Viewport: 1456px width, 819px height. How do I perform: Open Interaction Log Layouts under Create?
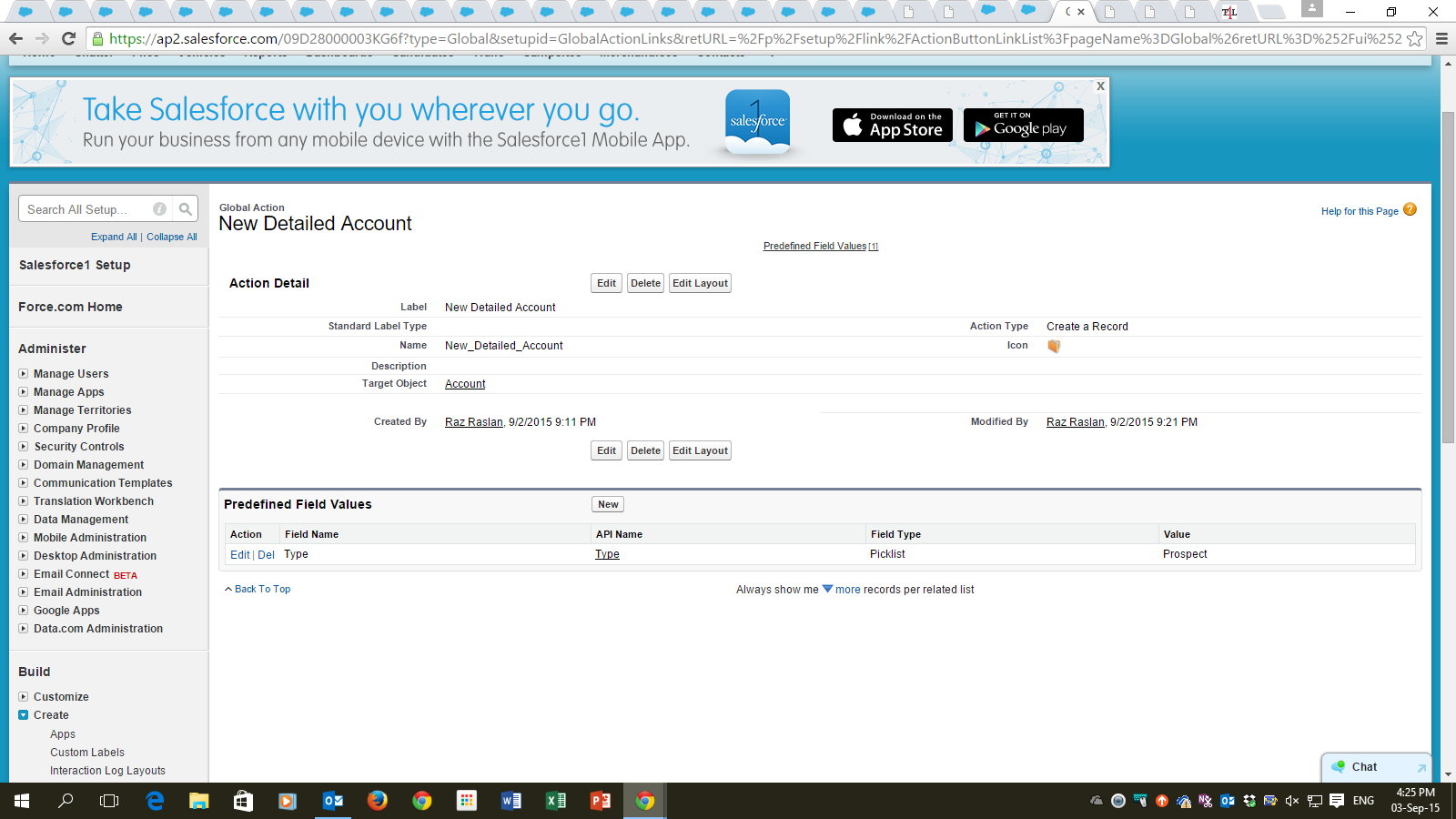pos(107,771)
